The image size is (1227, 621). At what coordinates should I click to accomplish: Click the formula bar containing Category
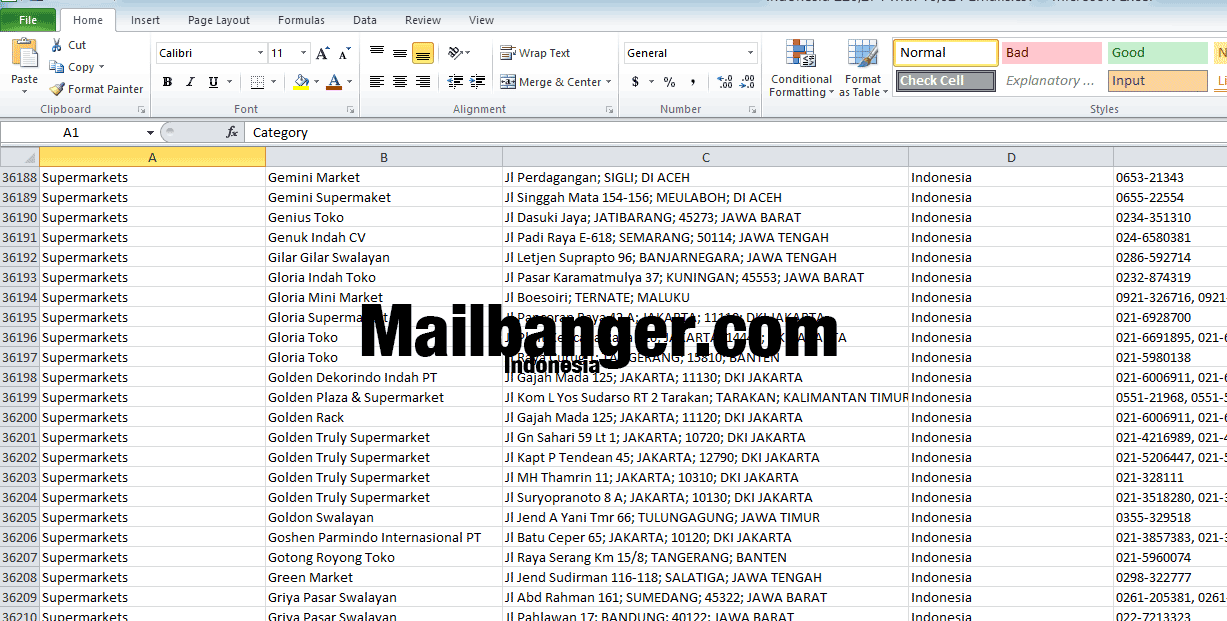[x=735, y=132]
